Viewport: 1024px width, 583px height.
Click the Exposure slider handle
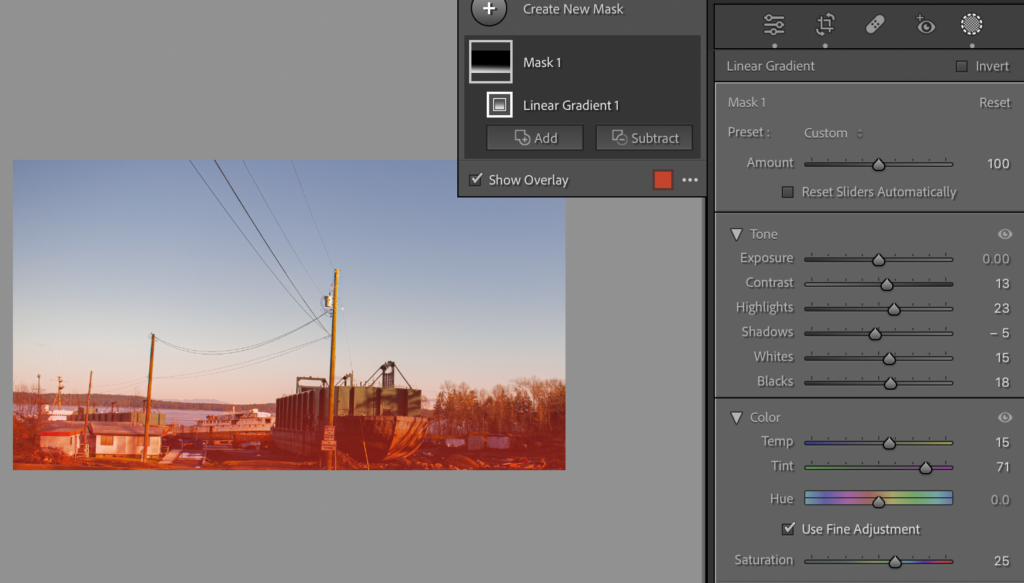(x=878, y=260)
